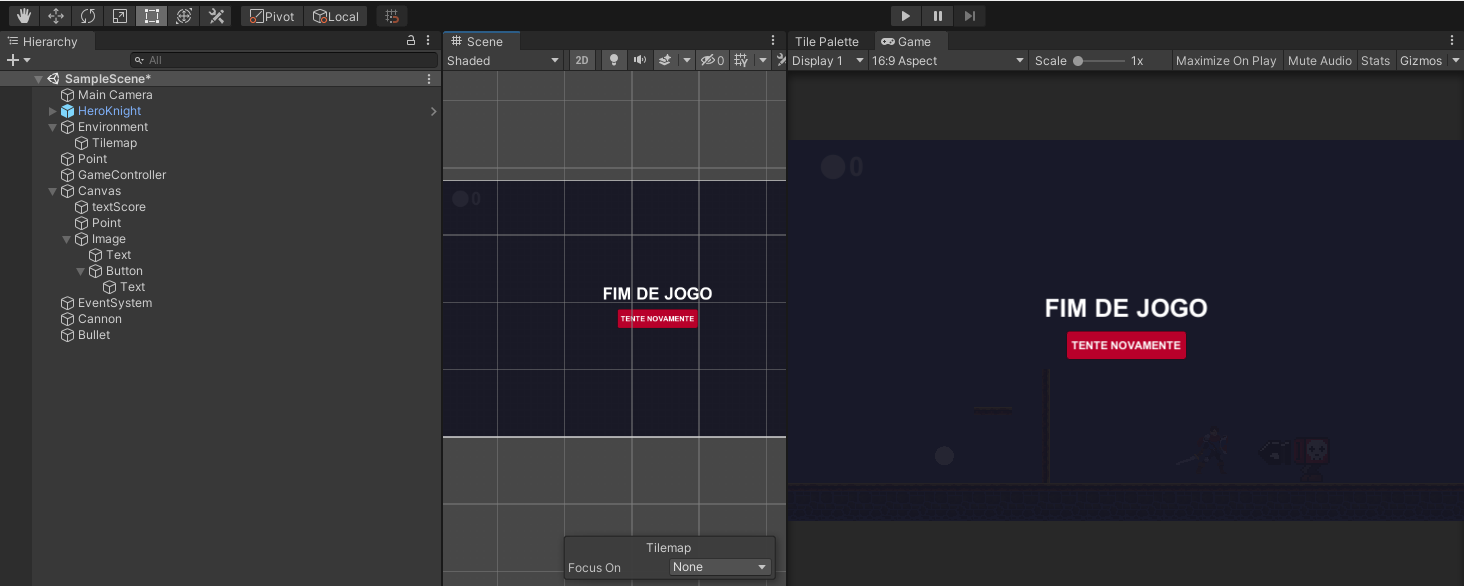Select Bullet object in Hierarchy
Screen dimensions: 1464x586
coord(94,335)
